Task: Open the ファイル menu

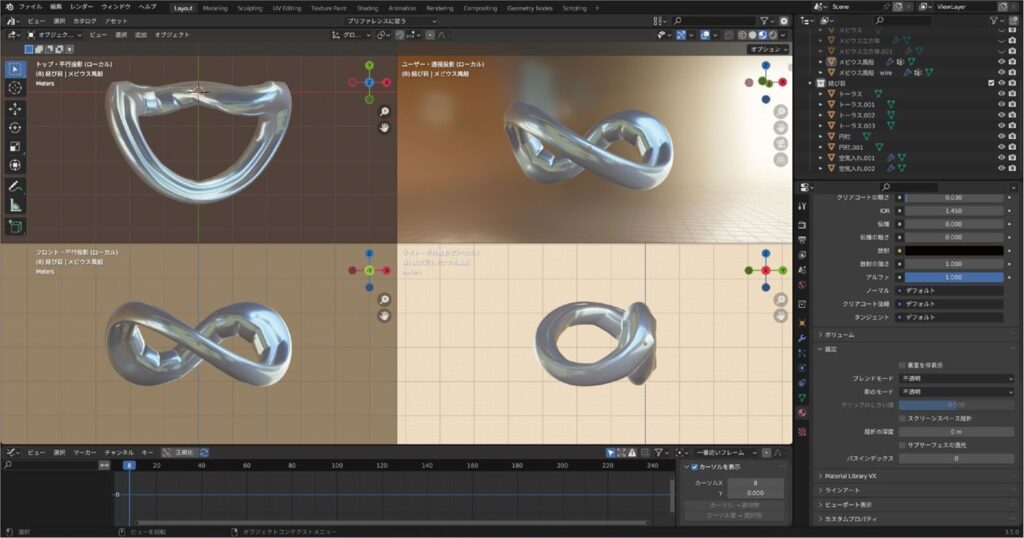Action: [x=30, y=7]
